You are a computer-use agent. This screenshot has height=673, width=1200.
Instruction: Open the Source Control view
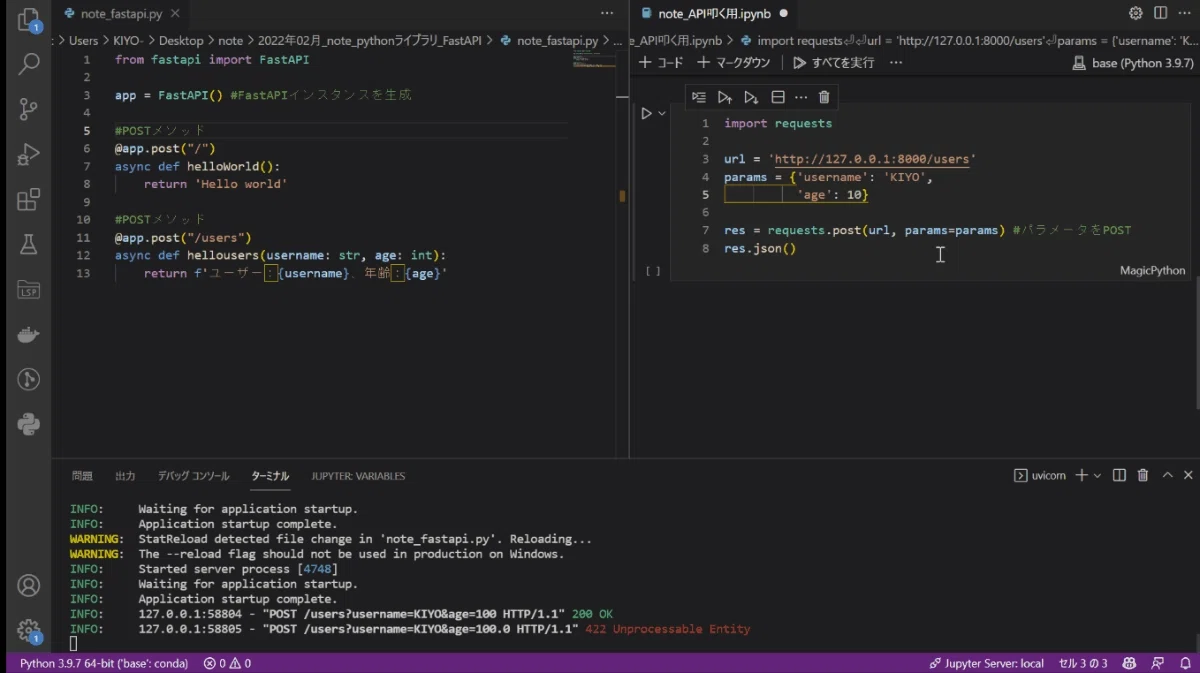click(28, 110)
